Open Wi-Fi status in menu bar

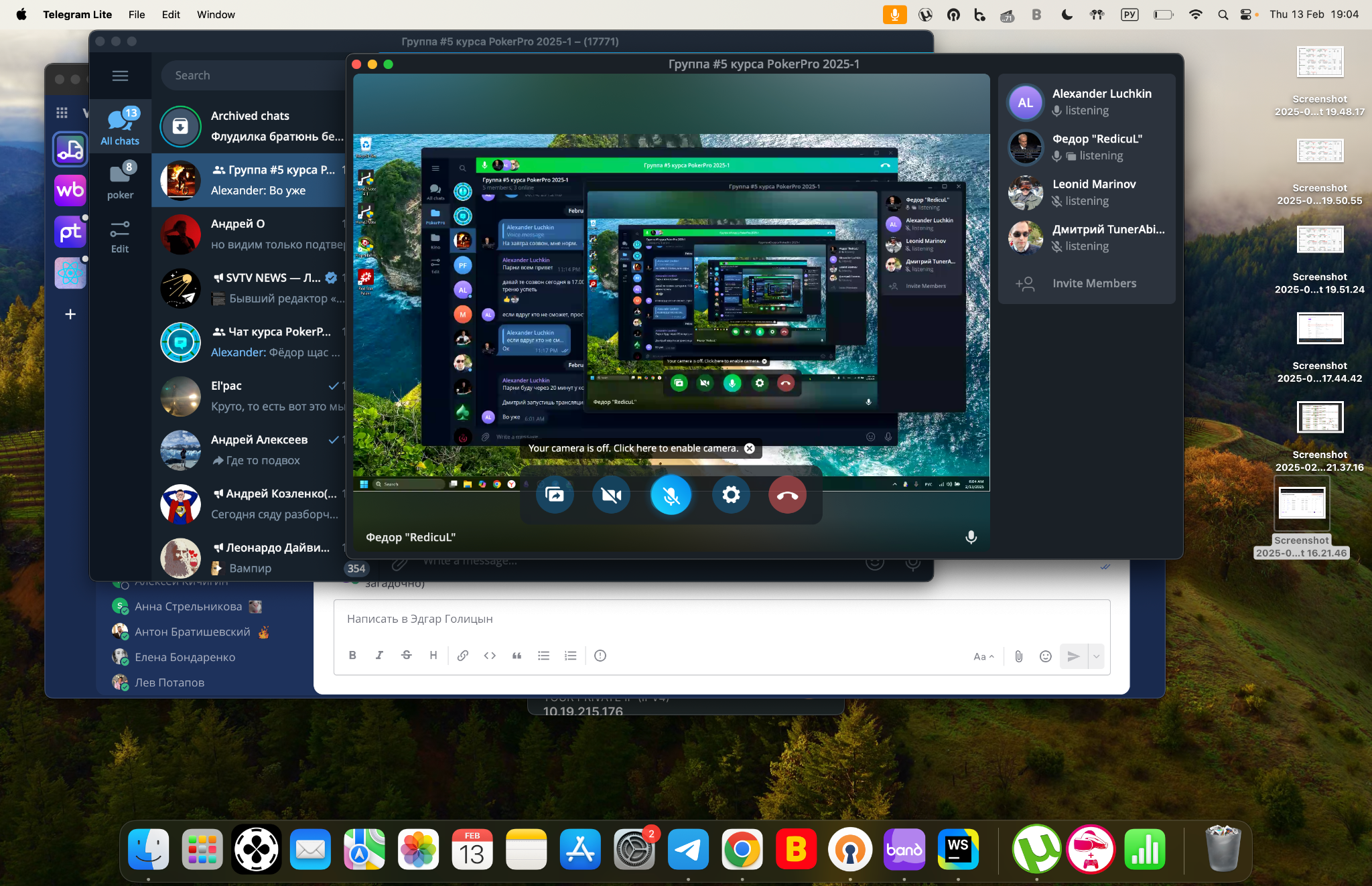[1195, 14]
